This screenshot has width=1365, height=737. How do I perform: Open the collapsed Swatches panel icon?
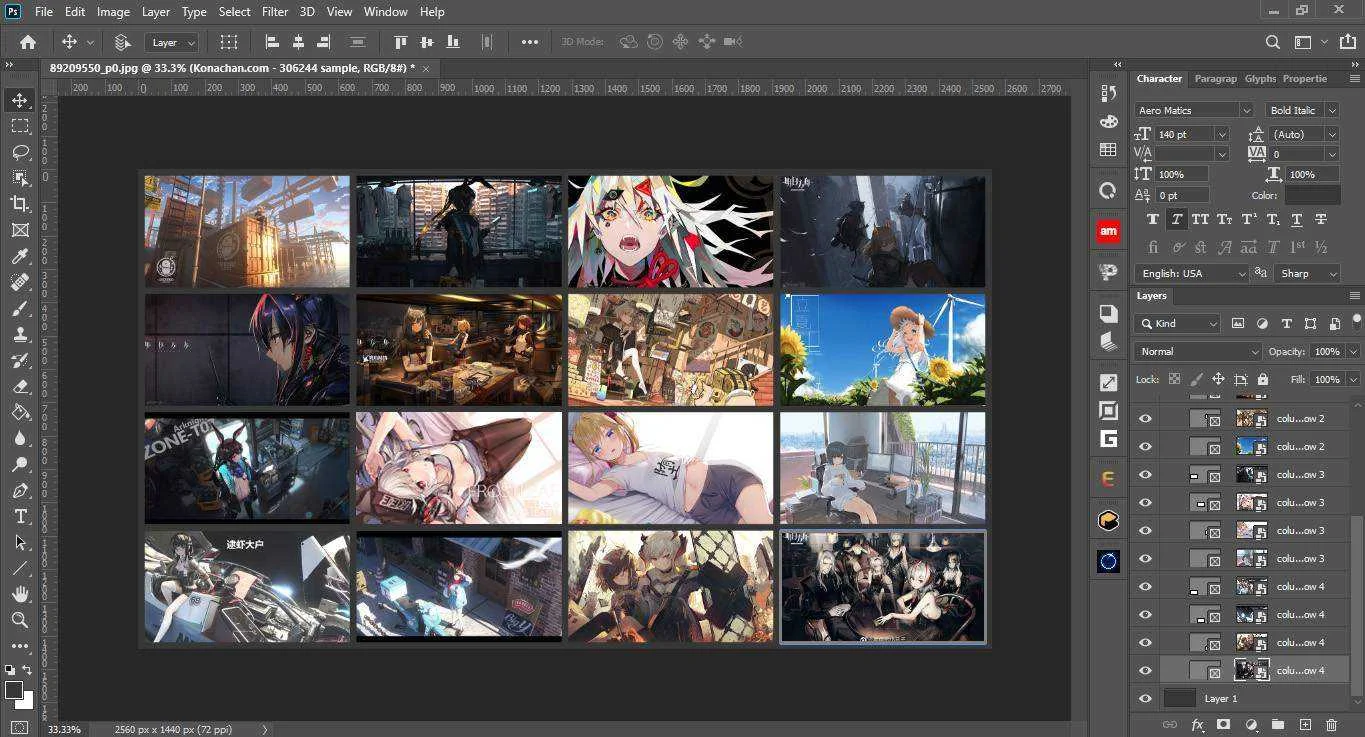point(1108,149)
